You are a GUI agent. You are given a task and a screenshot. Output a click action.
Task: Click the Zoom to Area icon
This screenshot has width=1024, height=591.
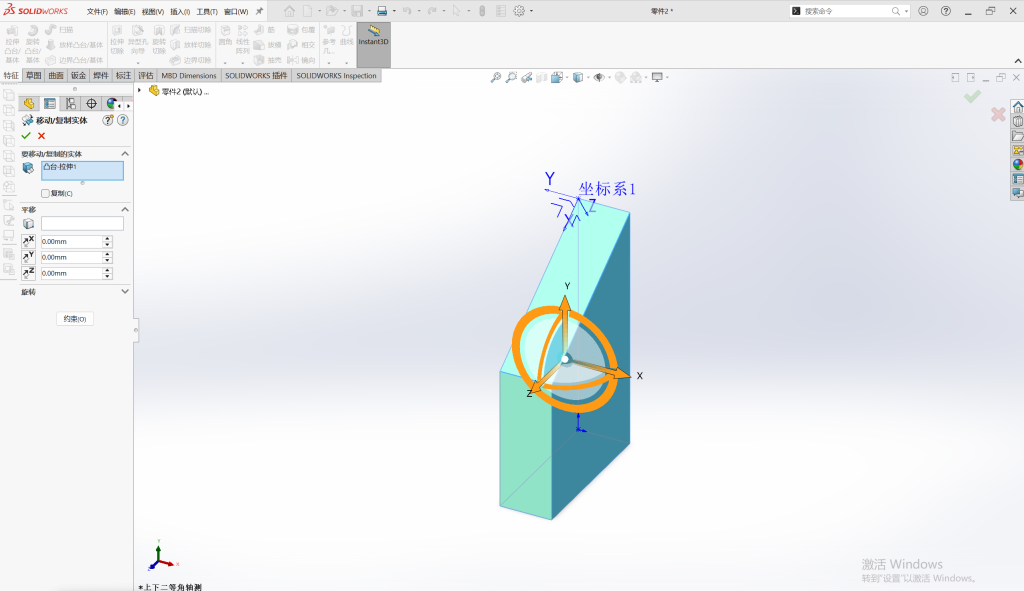pyautogui.click(x=511, y=77)
